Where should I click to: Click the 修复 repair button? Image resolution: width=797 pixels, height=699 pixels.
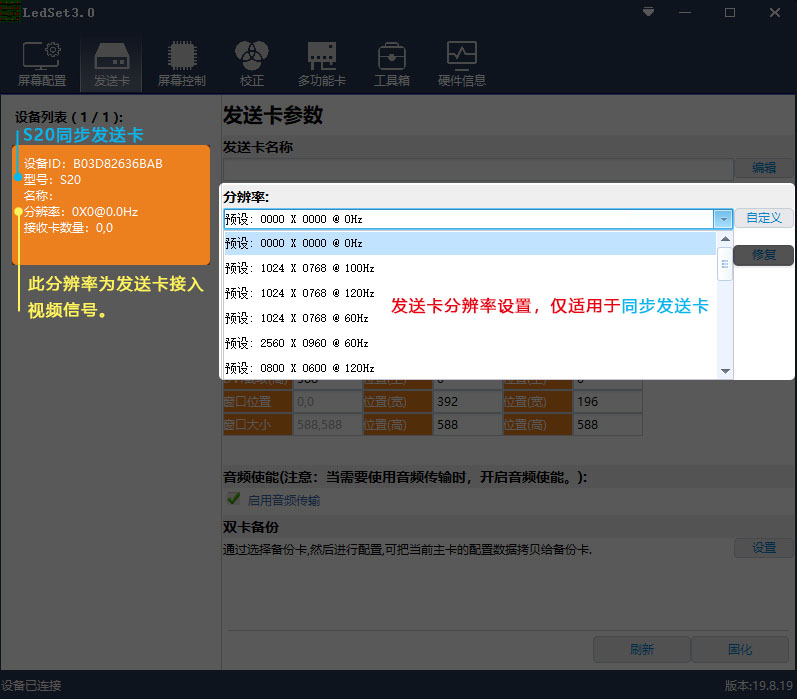[x=763, y=255]
